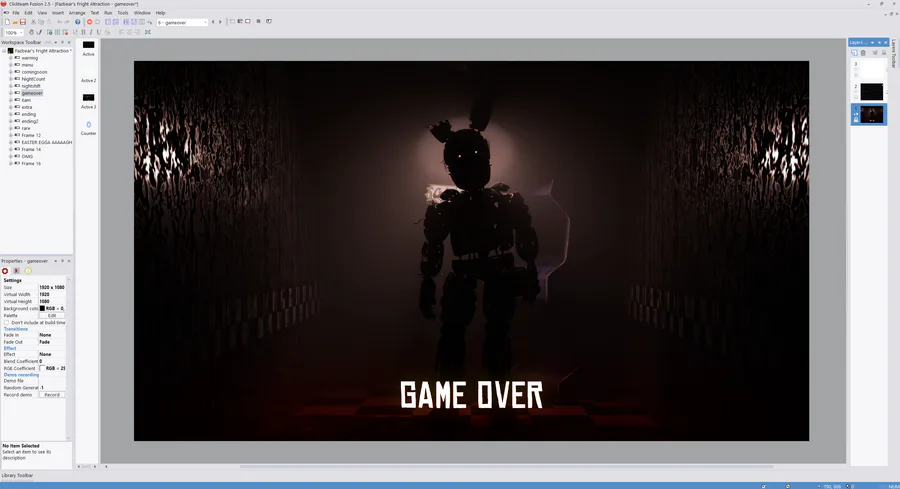Delete layer with trash icon in Layers toolbar

863,53
